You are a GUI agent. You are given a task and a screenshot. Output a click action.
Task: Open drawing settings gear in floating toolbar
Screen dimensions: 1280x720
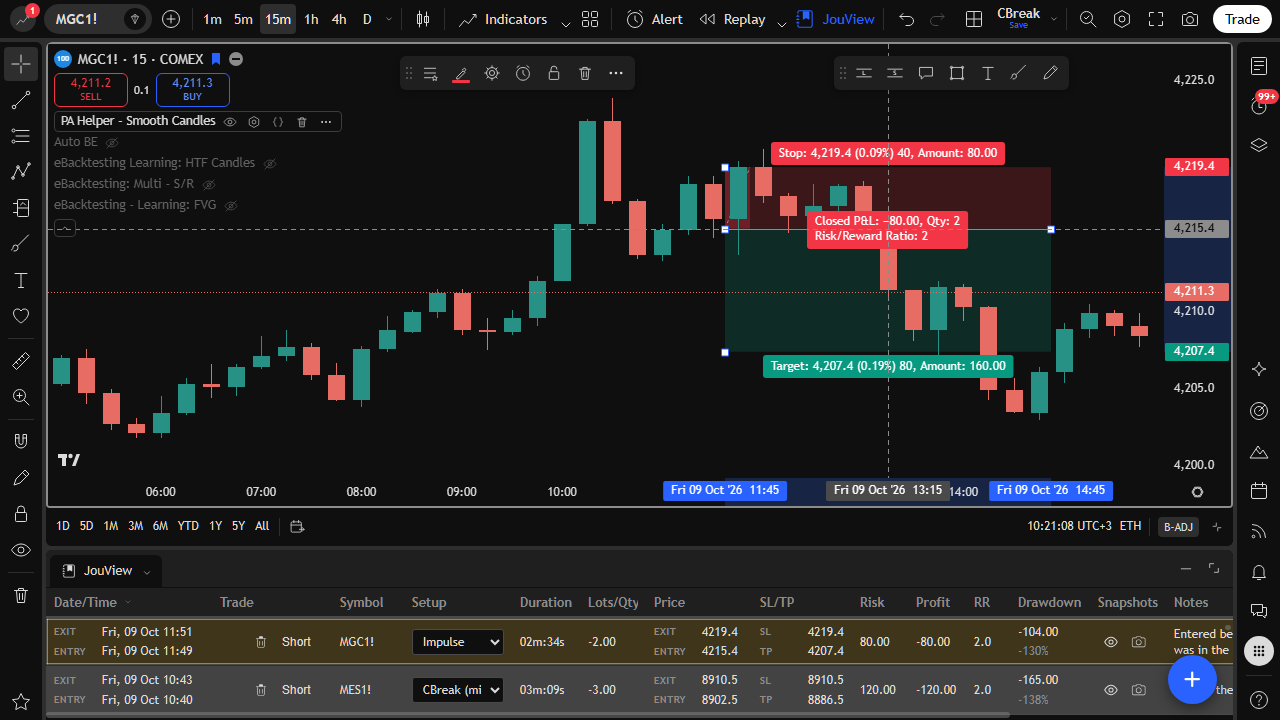pos(492,73)
